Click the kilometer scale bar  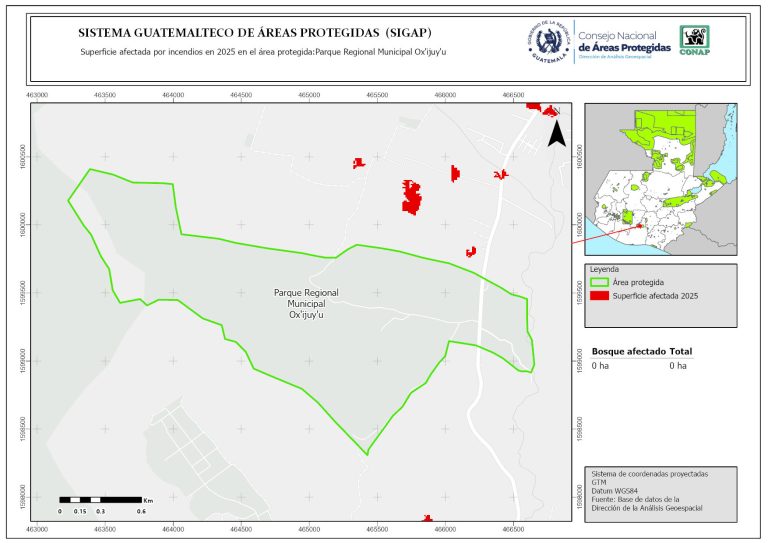pyautogui.click(x=100, y=498)
